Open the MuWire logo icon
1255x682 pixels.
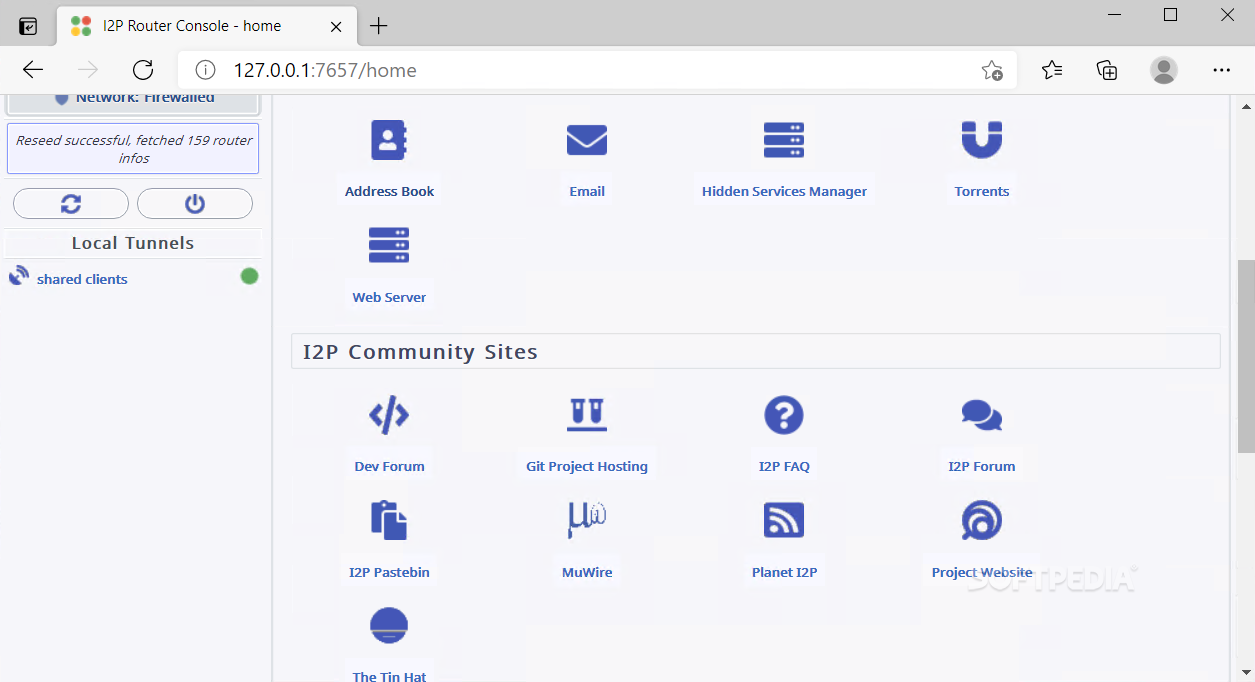coord(587,521)
